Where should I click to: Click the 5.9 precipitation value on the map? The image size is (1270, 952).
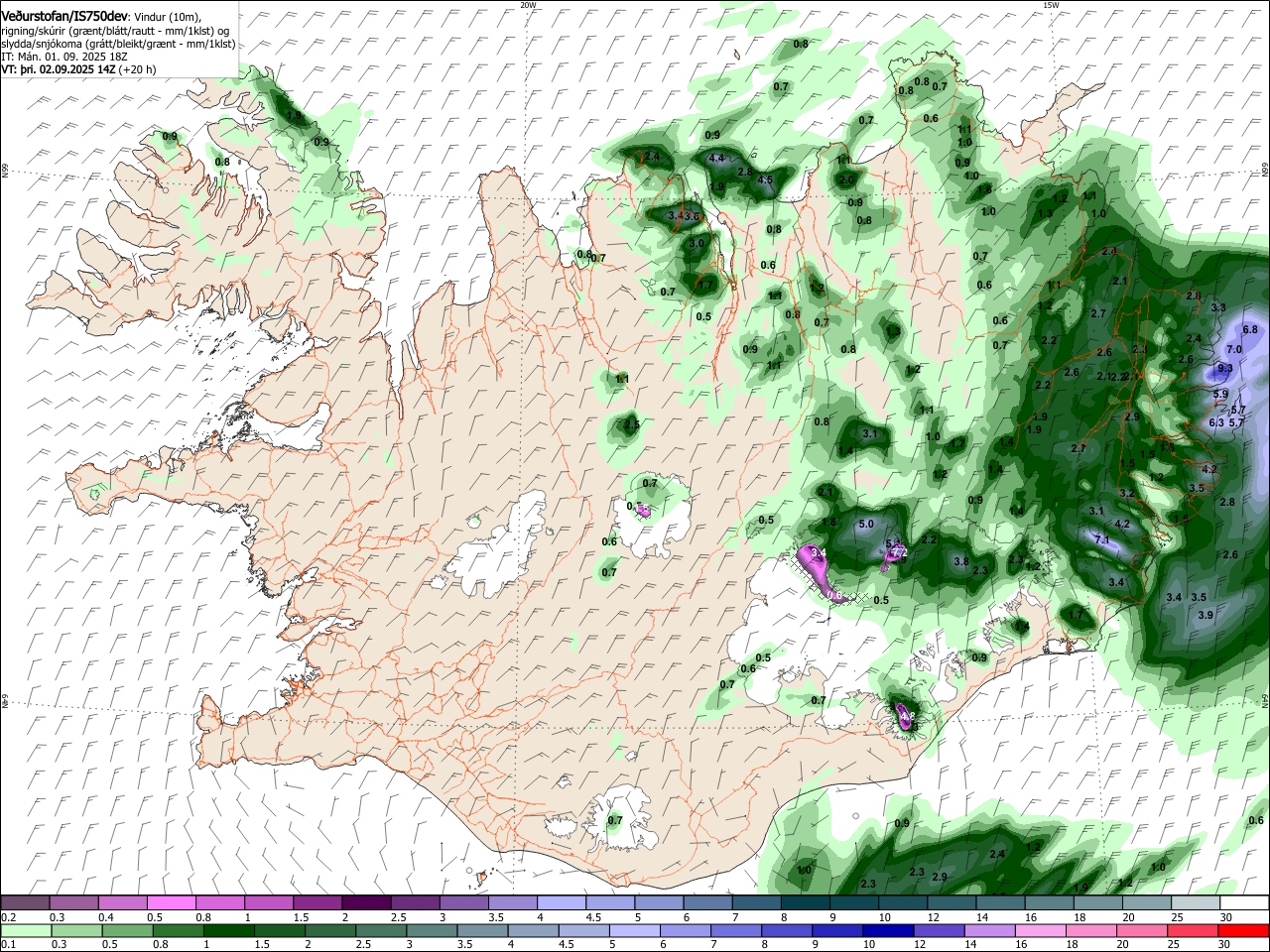(x=1220, y=394)
